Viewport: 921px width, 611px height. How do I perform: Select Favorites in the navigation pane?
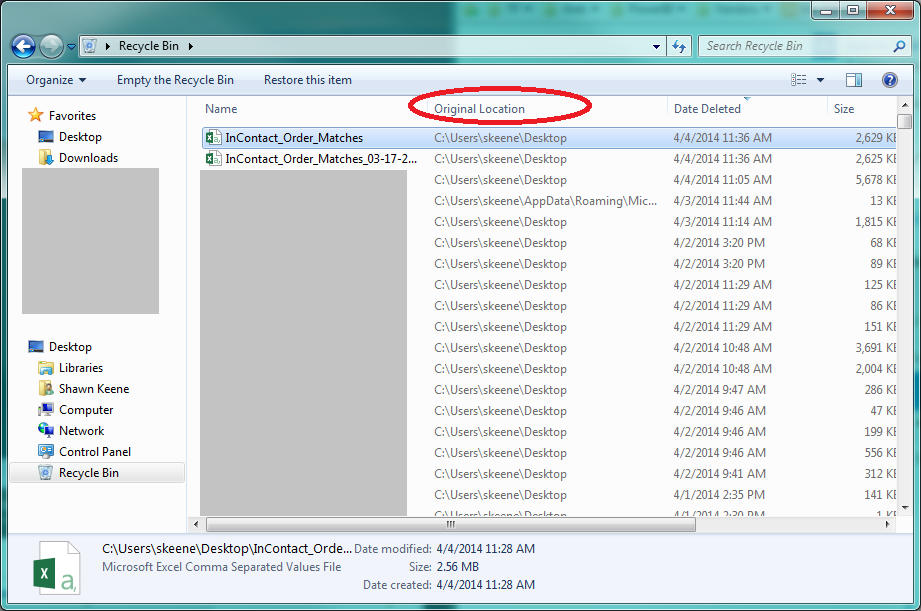pos(72,116)
